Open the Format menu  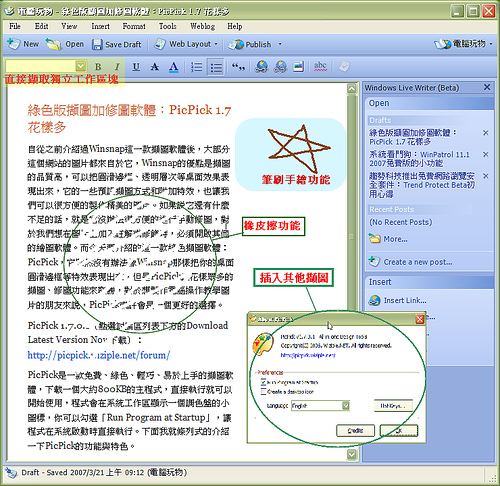coord(134,26)
